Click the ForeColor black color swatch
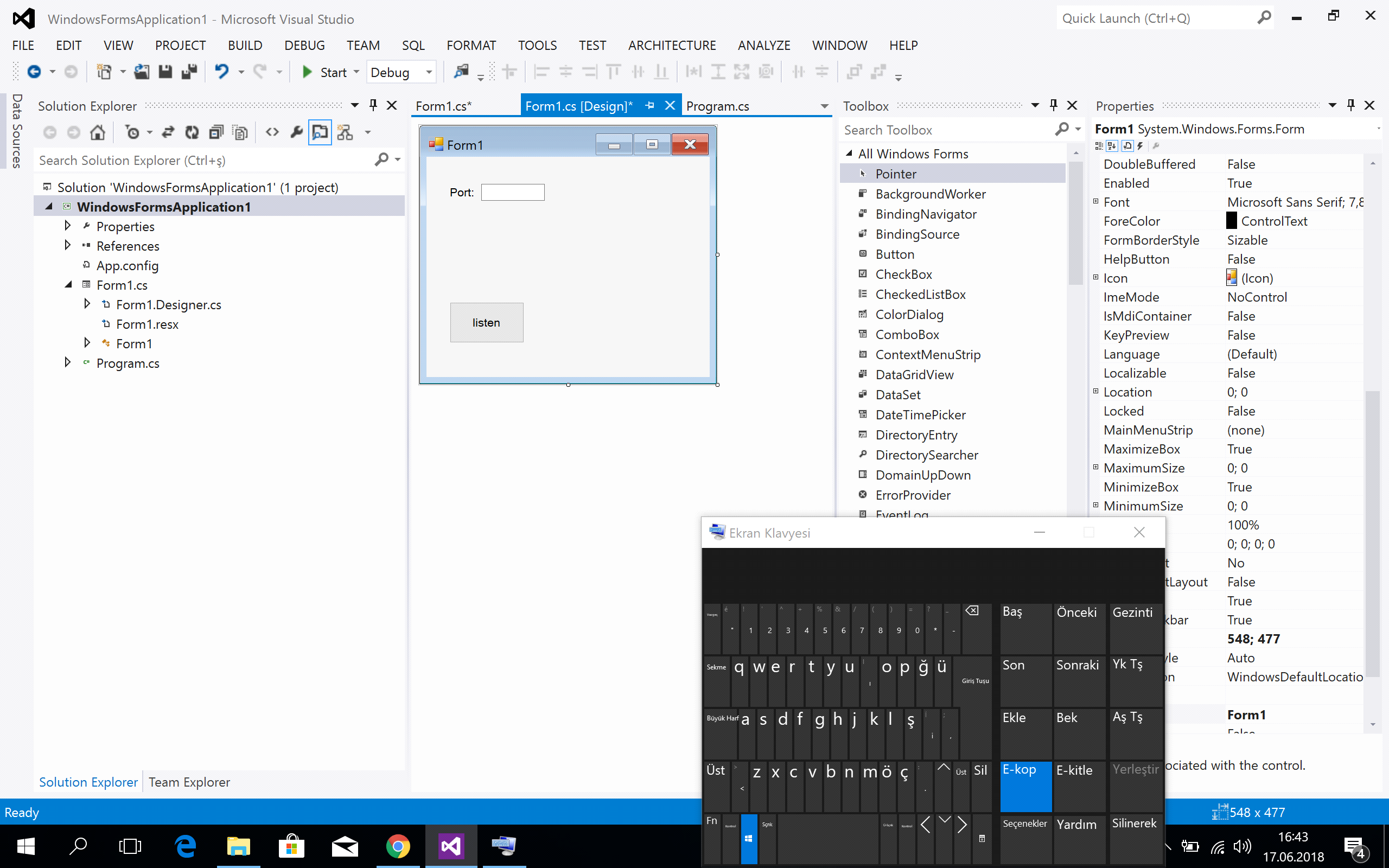The width and height of the screenshot is (1389, 868). 1232,221
